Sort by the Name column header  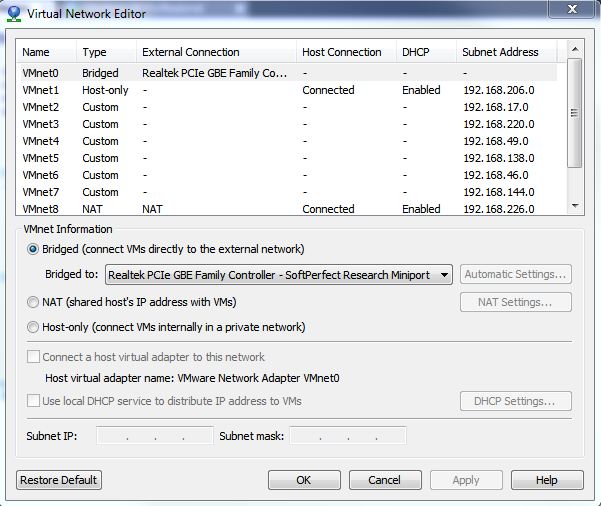[x=36, y=52]
